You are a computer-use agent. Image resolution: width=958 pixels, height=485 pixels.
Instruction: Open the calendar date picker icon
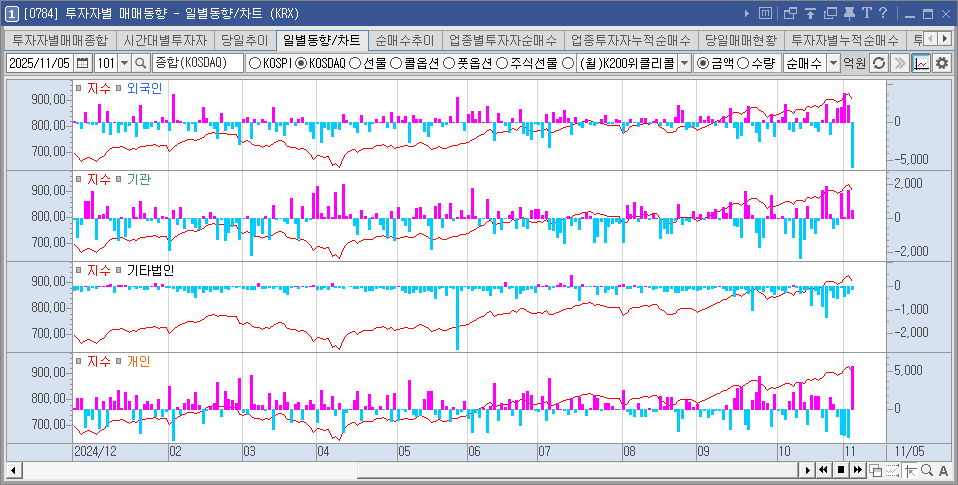pyautogui.click(x=83, y=63)
